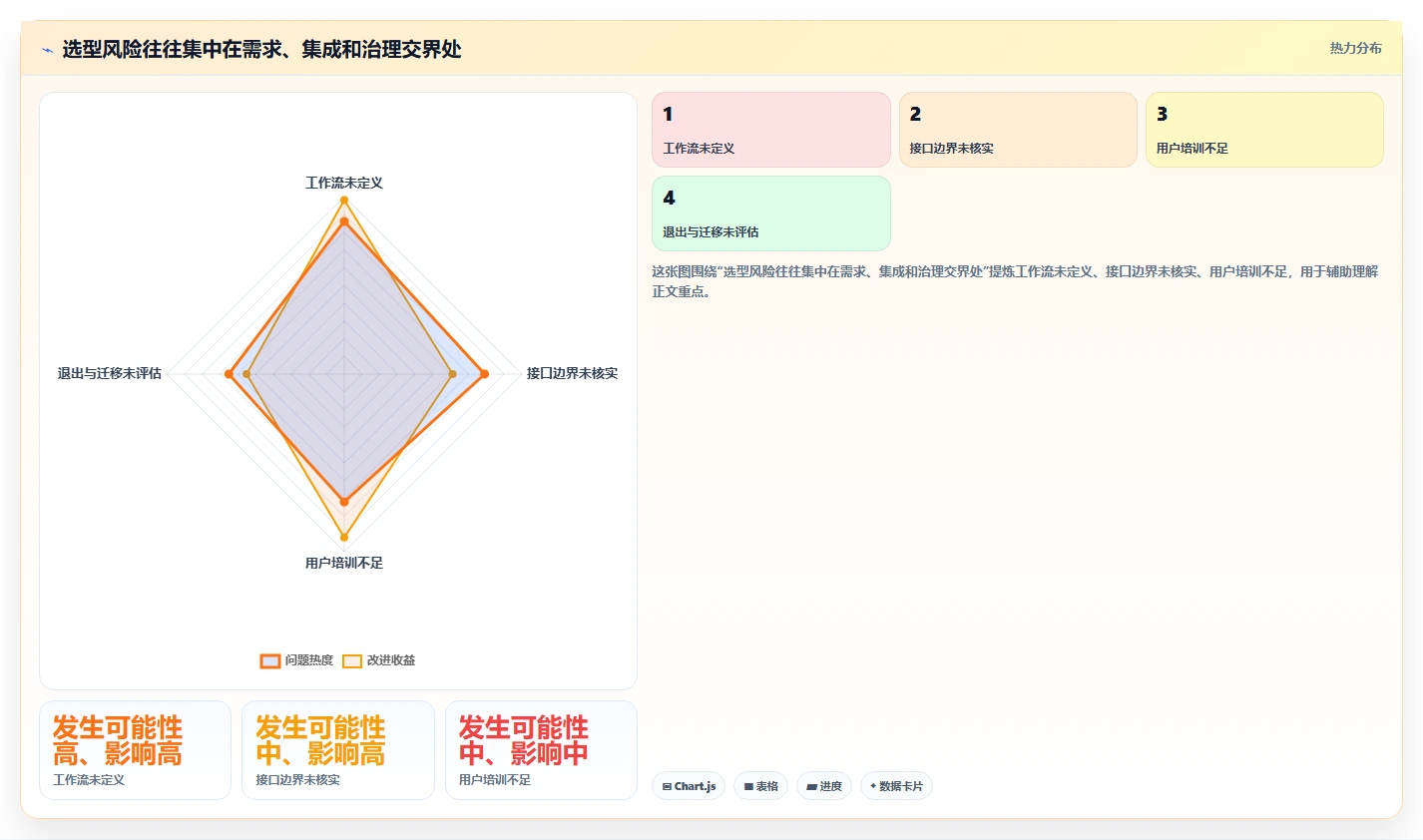Select card 2 接口边界未核实

click(1018, 130)
